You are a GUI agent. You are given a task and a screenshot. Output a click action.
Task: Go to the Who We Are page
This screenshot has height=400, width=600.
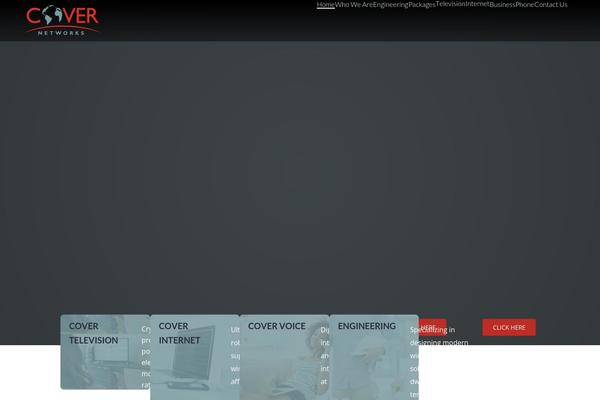pos(354,5)
